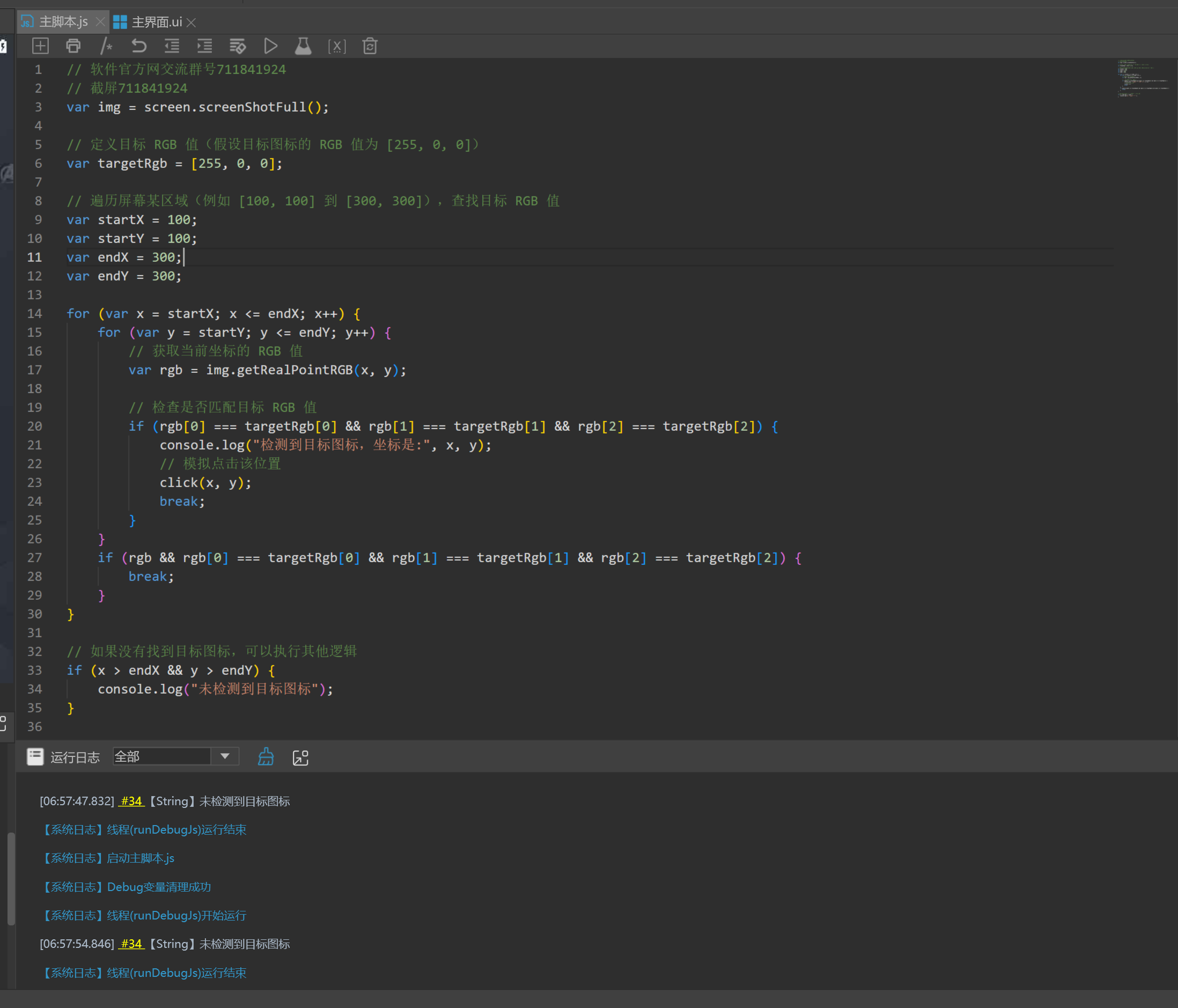Viewport: 1178px width, 1008px height.
Task: Click the format code icon
Action: tap(237, 46)
